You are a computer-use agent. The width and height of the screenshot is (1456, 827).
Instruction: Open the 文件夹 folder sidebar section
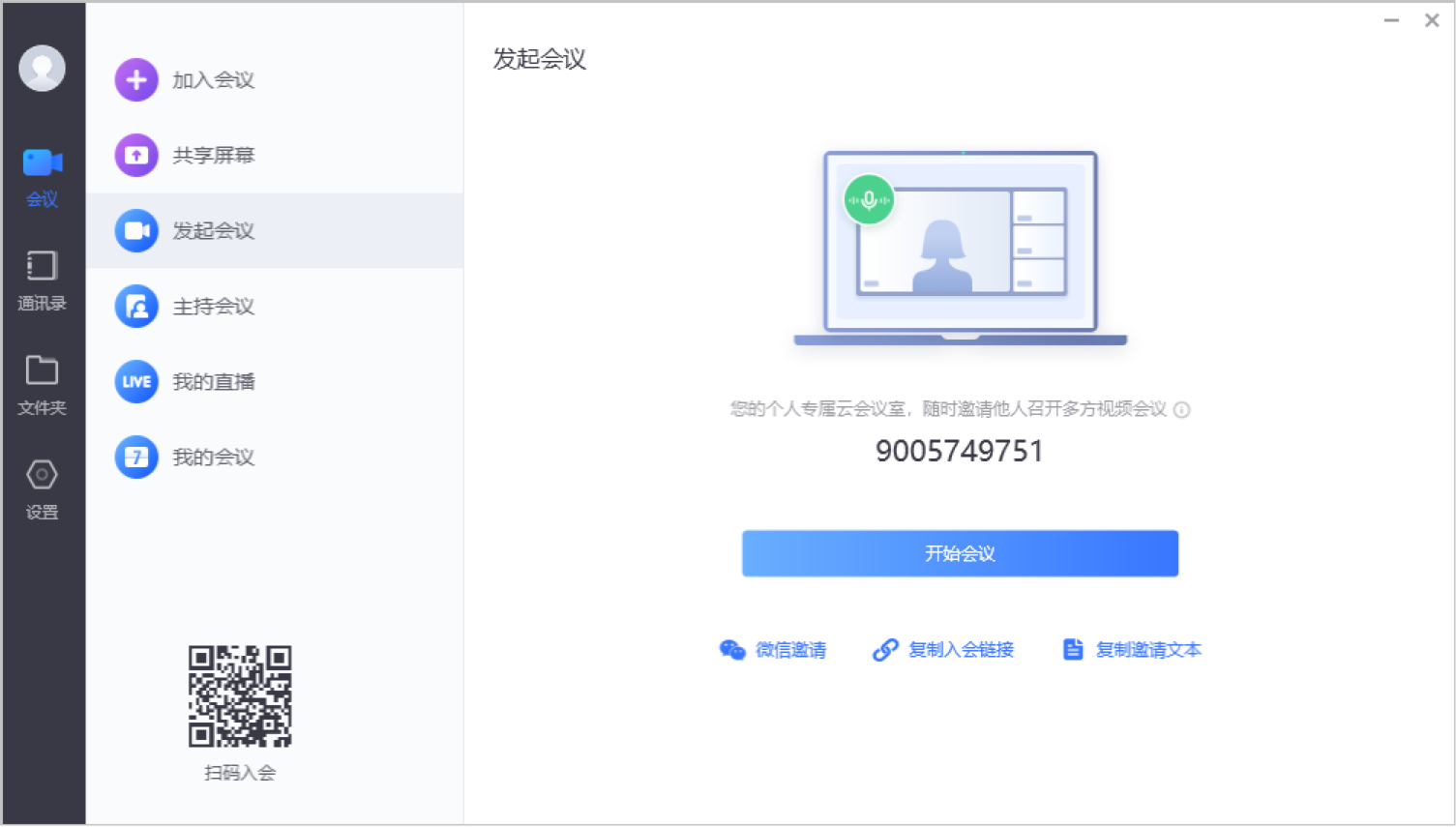click(43, 384)
